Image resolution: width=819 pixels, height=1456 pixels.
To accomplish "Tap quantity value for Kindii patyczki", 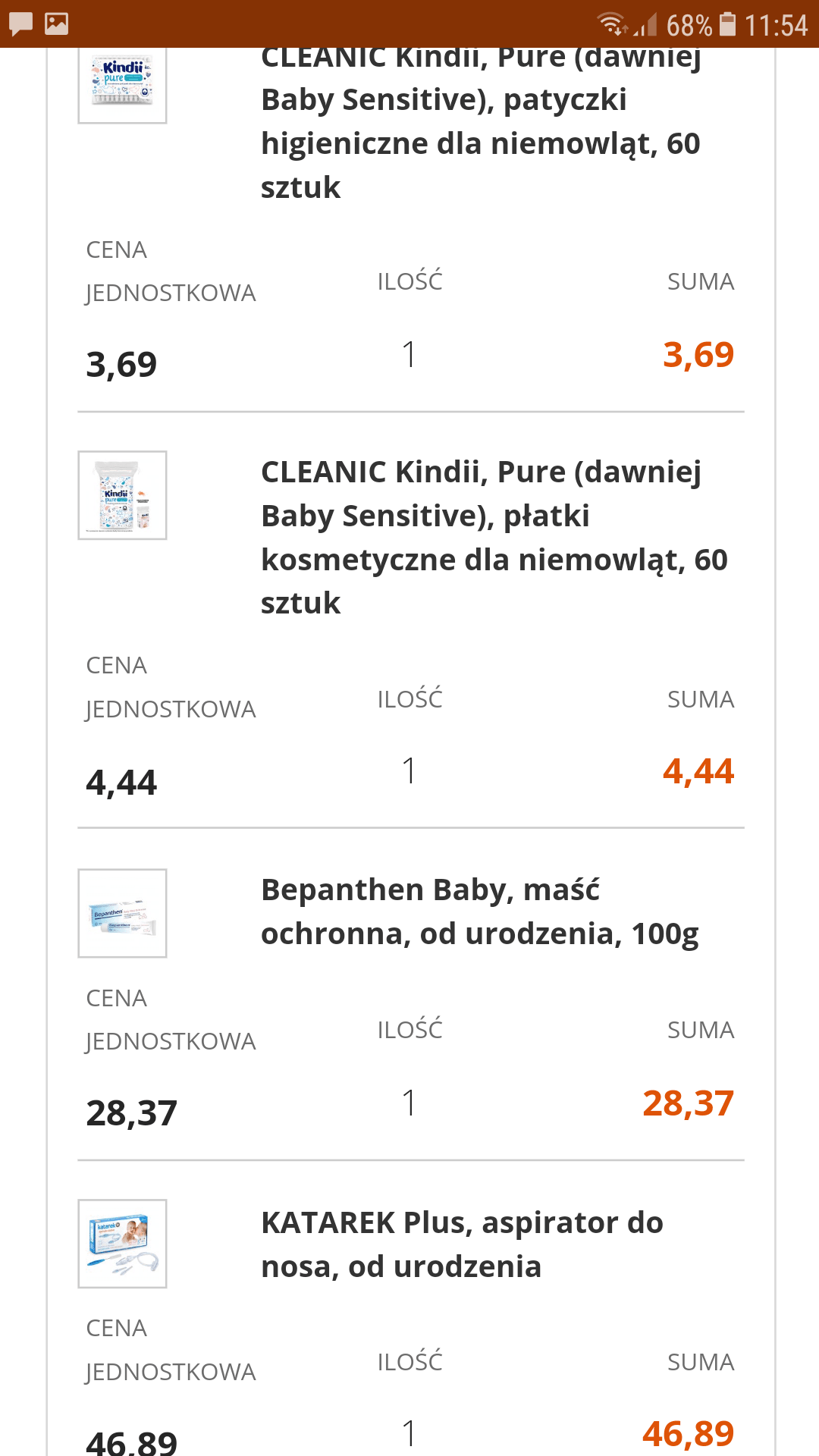I will (409, 354).
